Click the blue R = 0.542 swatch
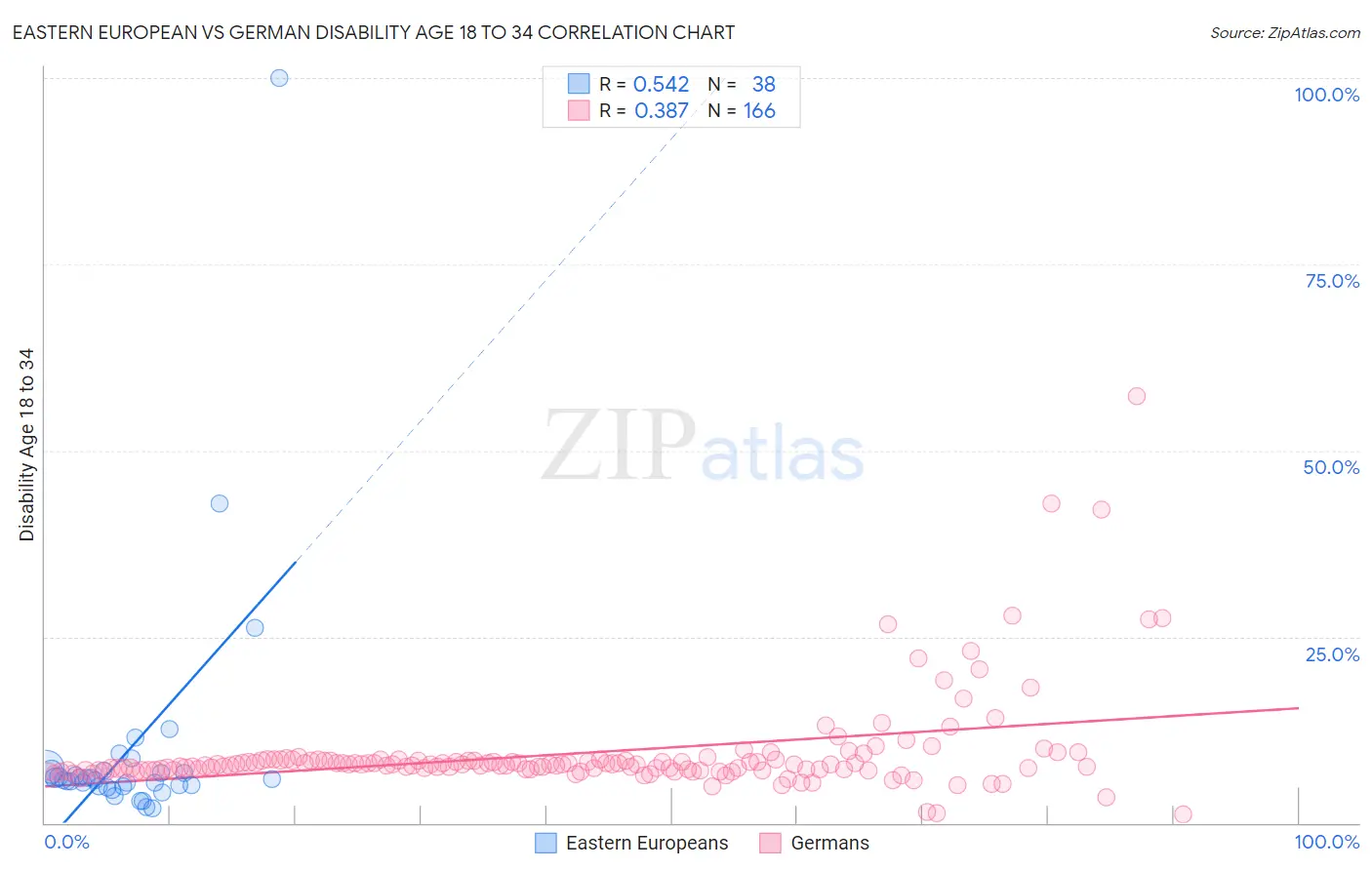 coord(579,84)
